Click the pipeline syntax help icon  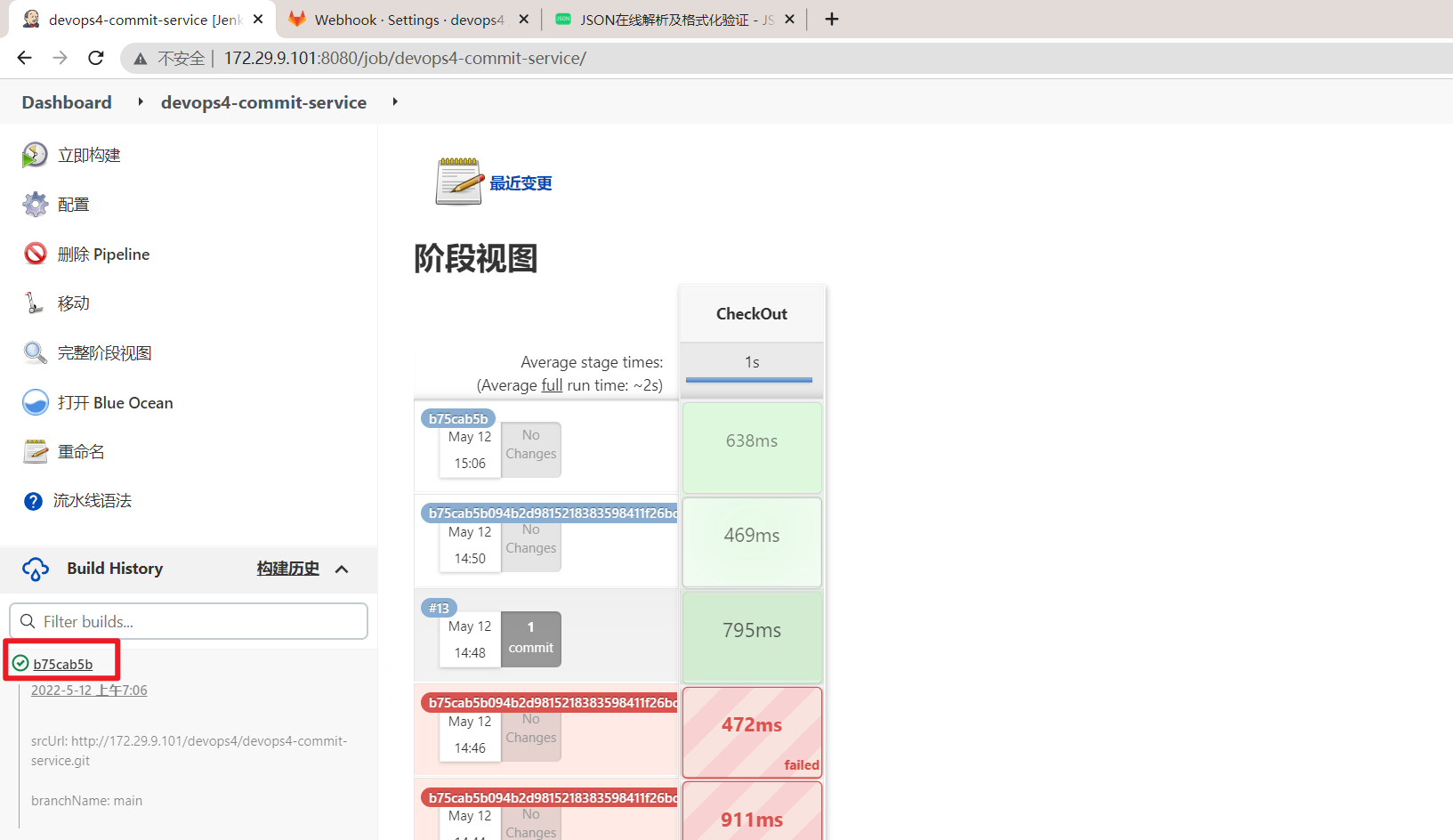33,501
